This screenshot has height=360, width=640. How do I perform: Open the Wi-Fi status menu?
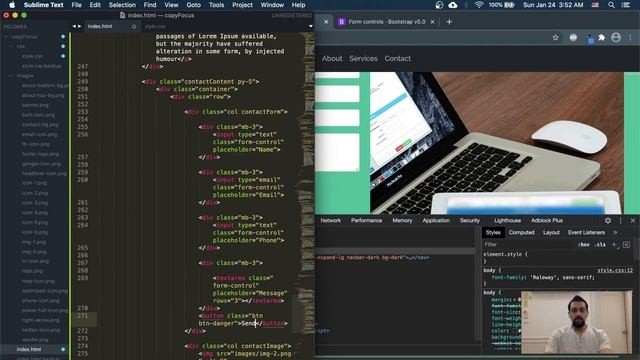click(x=479, y=5)
